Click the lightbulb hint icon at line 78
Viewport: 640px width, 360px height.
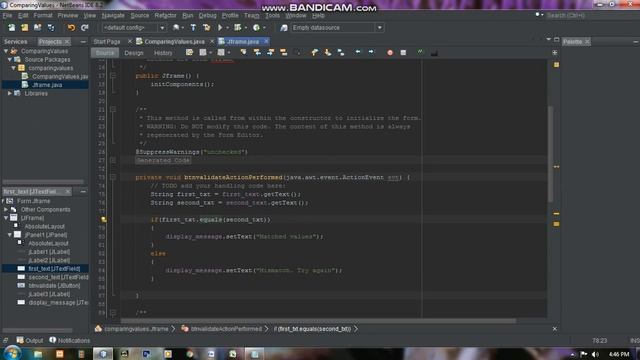point(104,220)
